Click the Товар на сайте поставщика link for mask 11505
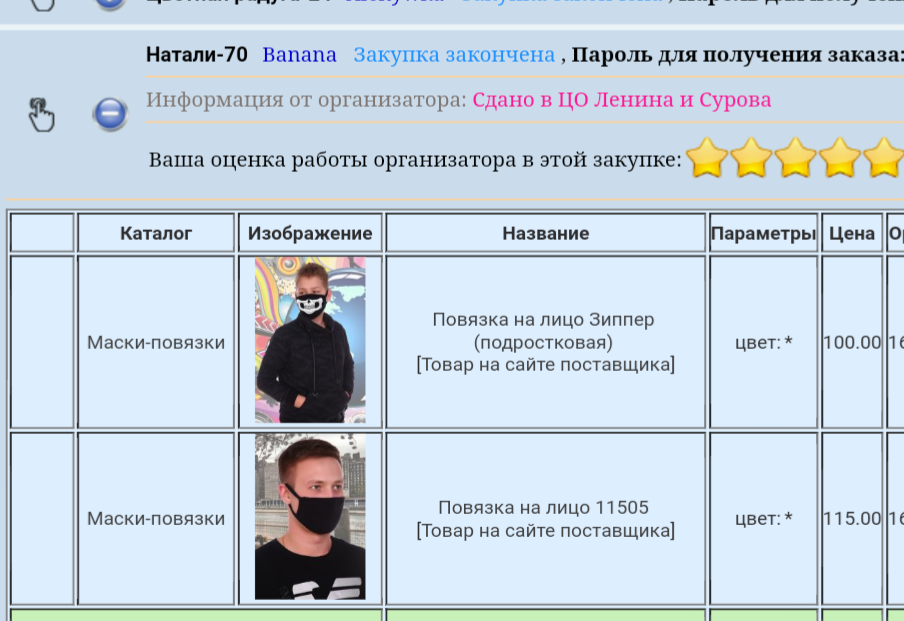Image resolution: width=904 pixels, height=621 pixels. 544,531
